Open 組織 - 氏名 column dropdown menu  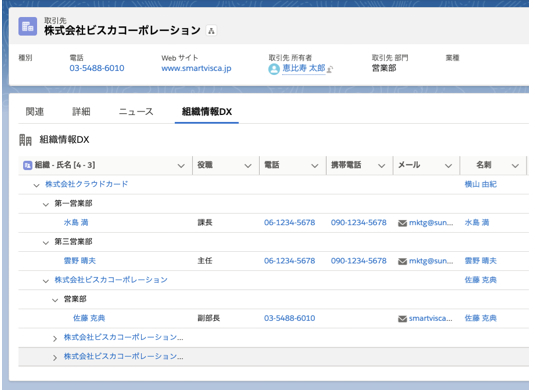[x=181, y=166]
